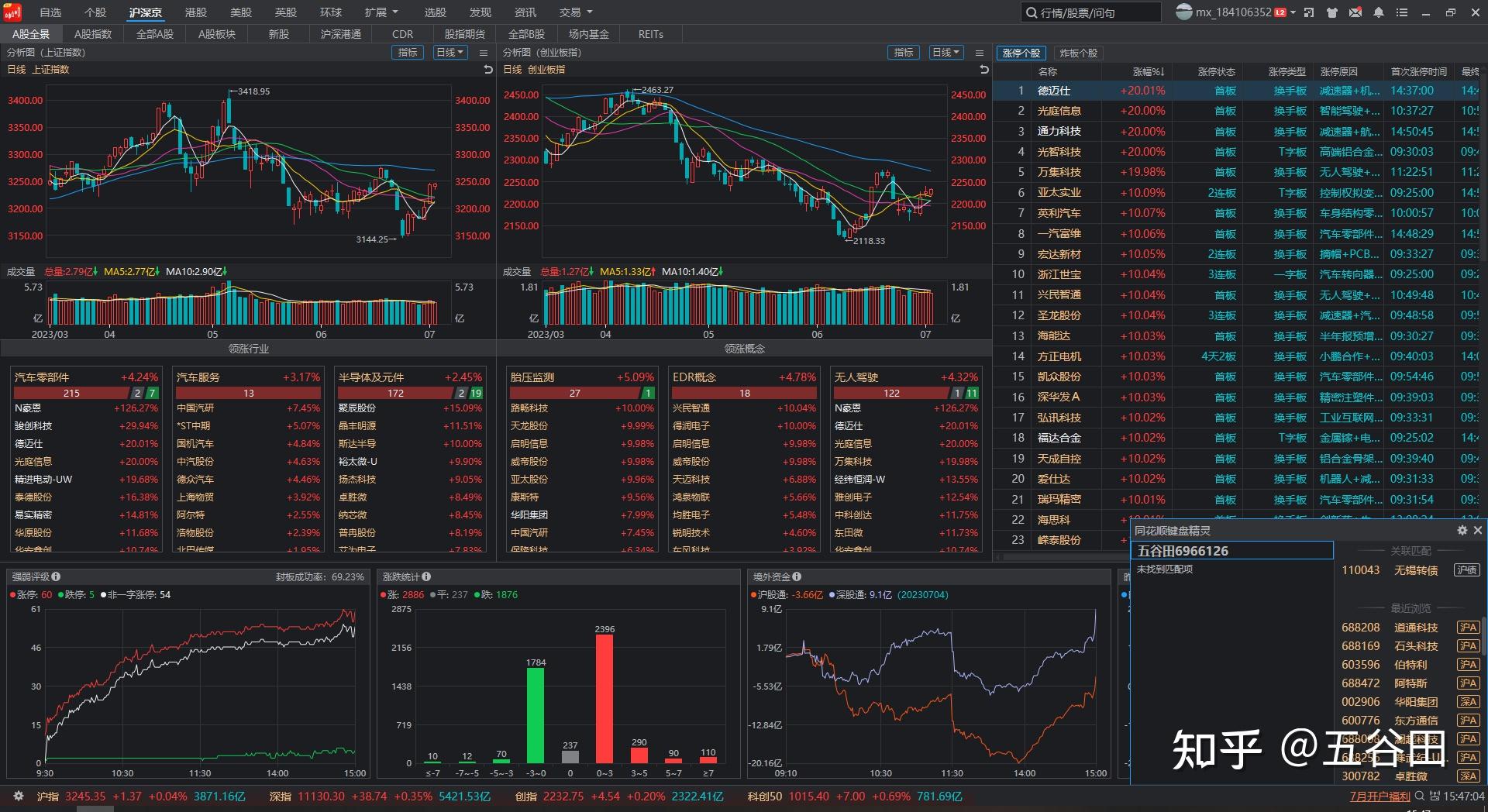
Task: Switch to 炸板个股 toggle tab
Action: [x=1078, y=53]
